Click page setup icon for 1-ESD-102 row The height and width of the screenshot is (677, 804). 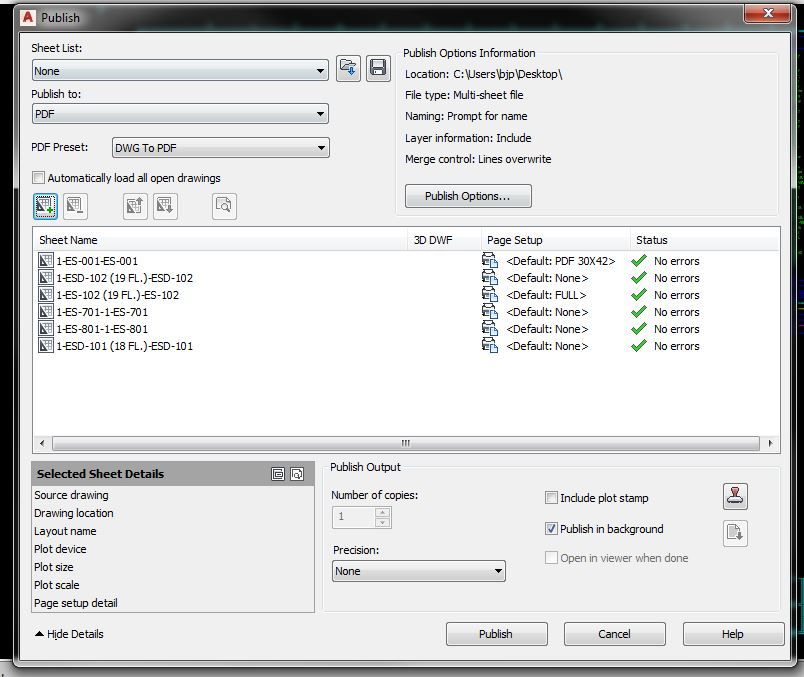[490, 277]
